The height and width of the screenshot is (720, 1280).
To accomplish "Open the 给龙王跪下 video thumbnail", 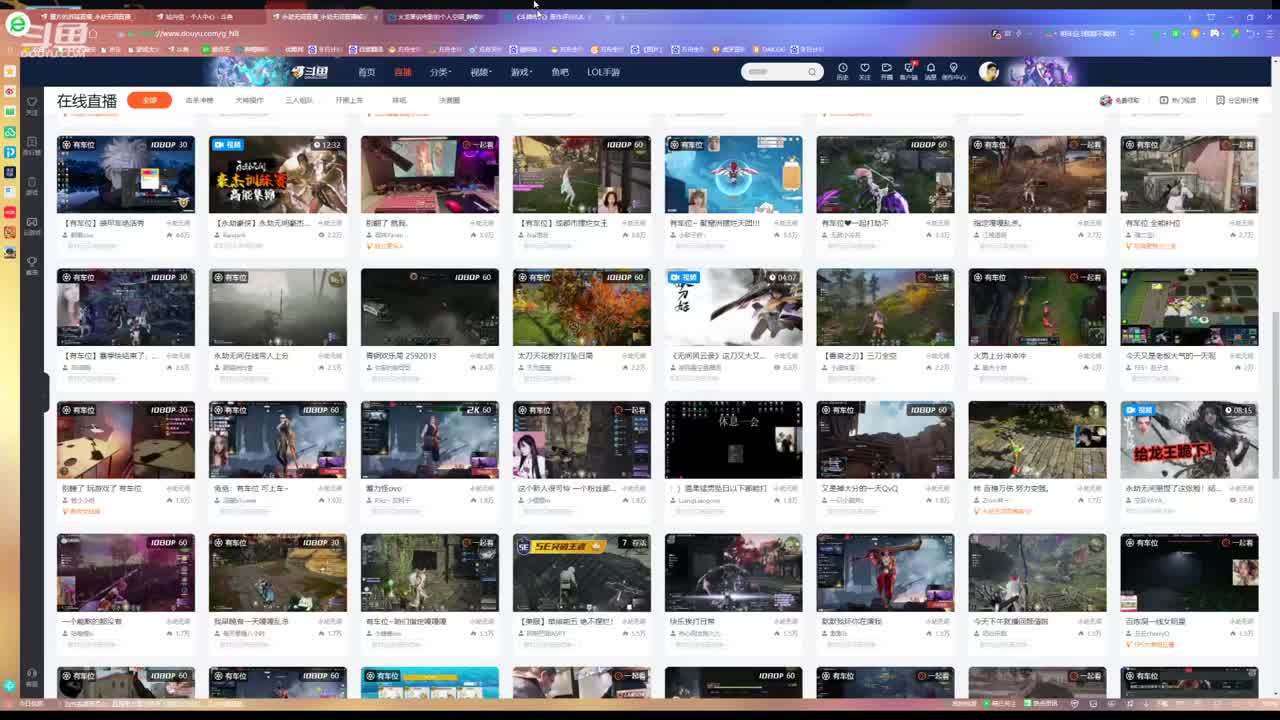I will click(1189, 440).
